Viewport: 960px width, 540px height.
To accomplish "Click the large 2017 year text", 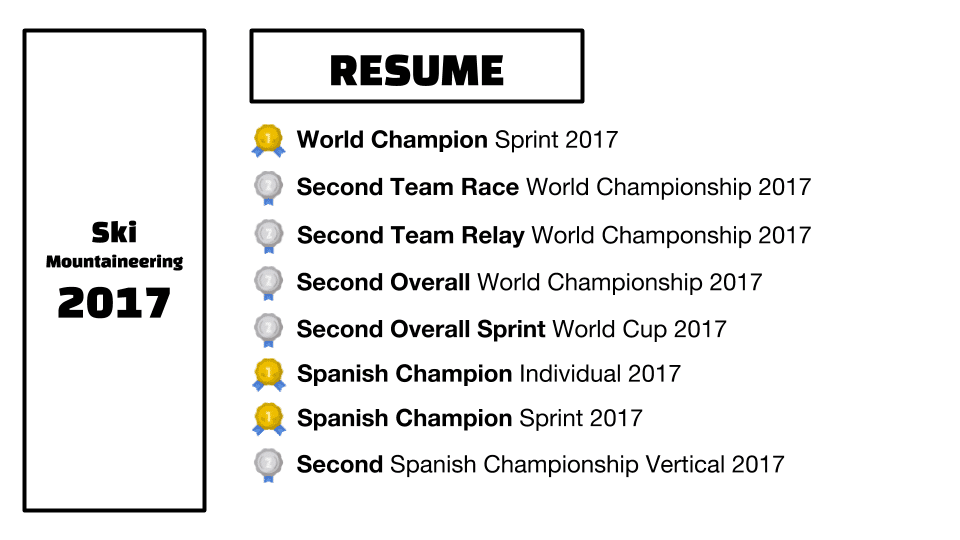I will pyautogui.click(x=114, y=302).
